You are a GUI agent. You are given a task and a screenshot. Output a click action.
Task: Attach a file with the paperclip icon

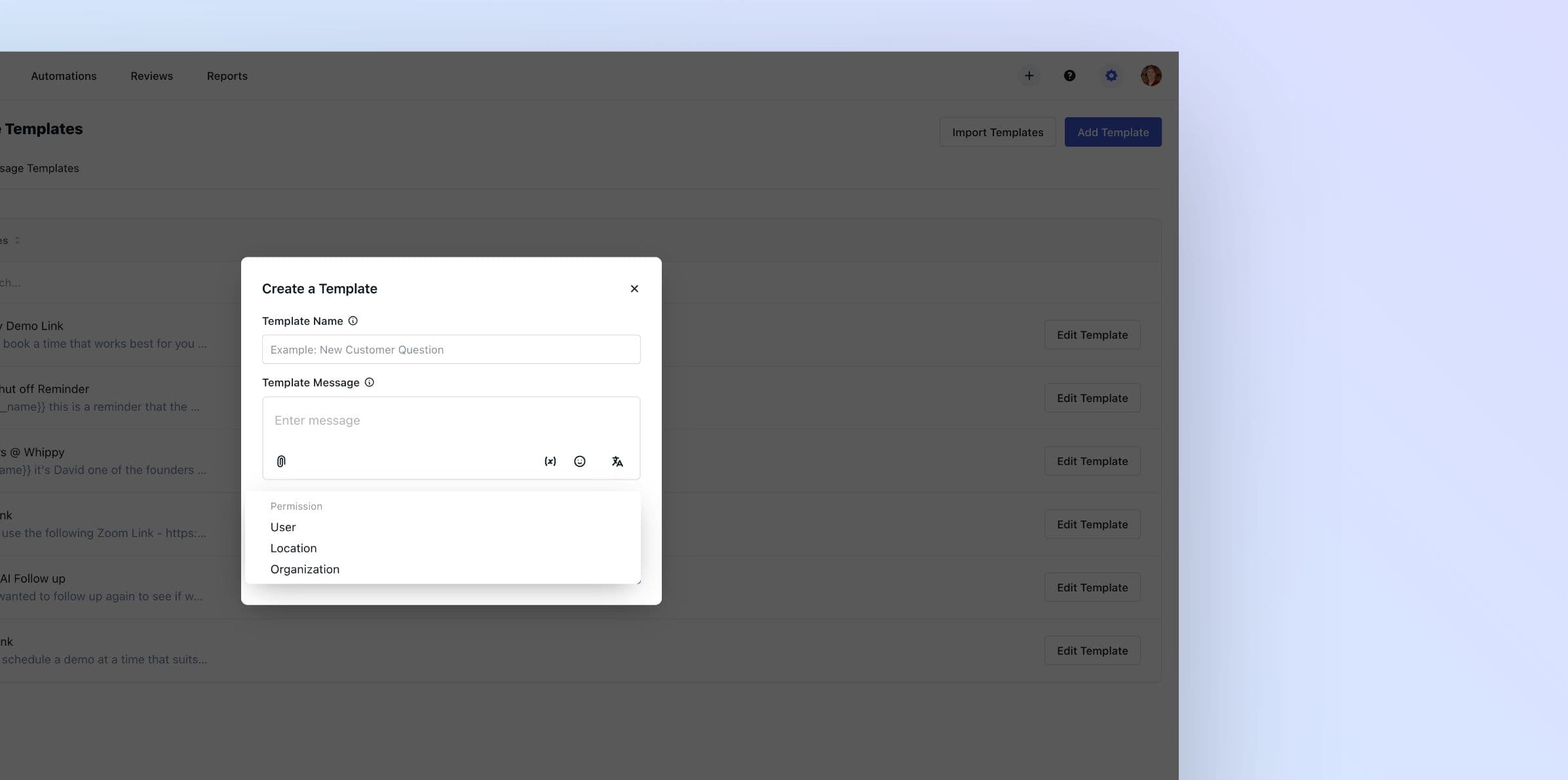(x=281, y=461)
